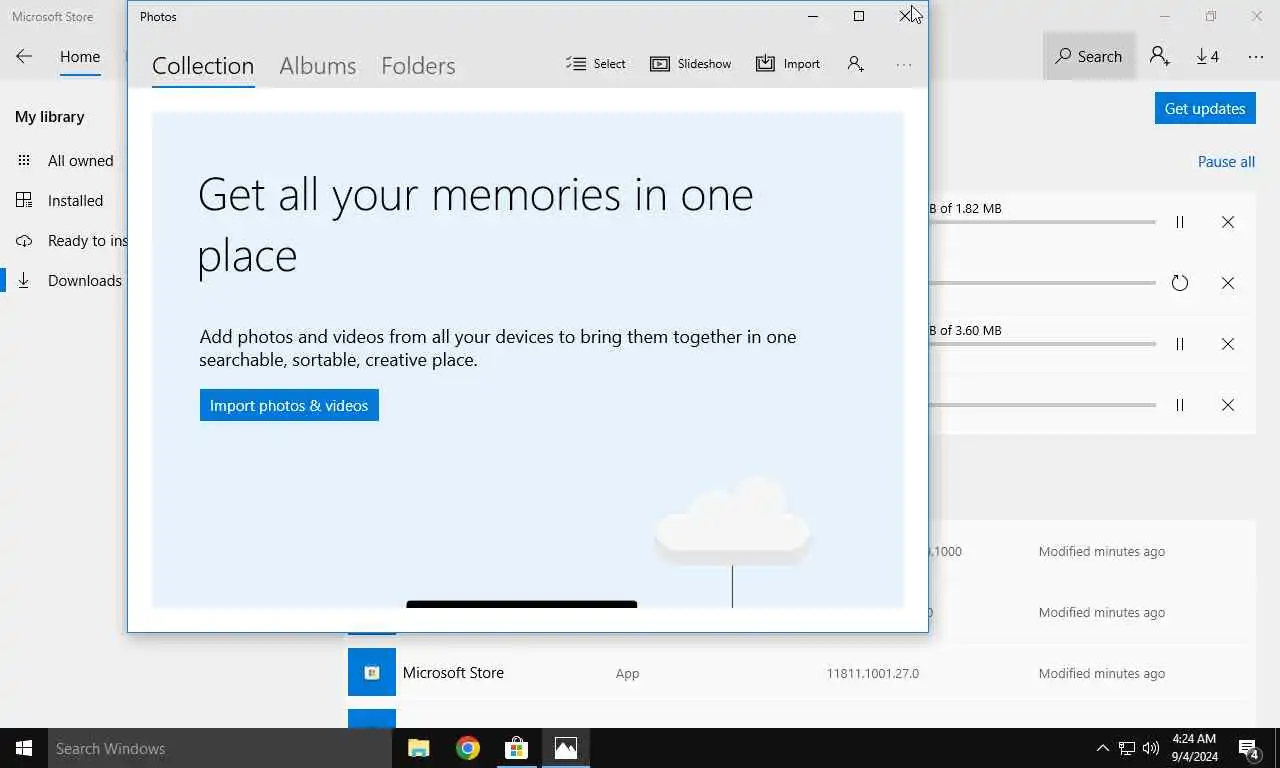Open Google Chrome from the taskbar

pyautogui.click(x=467, y=748)
